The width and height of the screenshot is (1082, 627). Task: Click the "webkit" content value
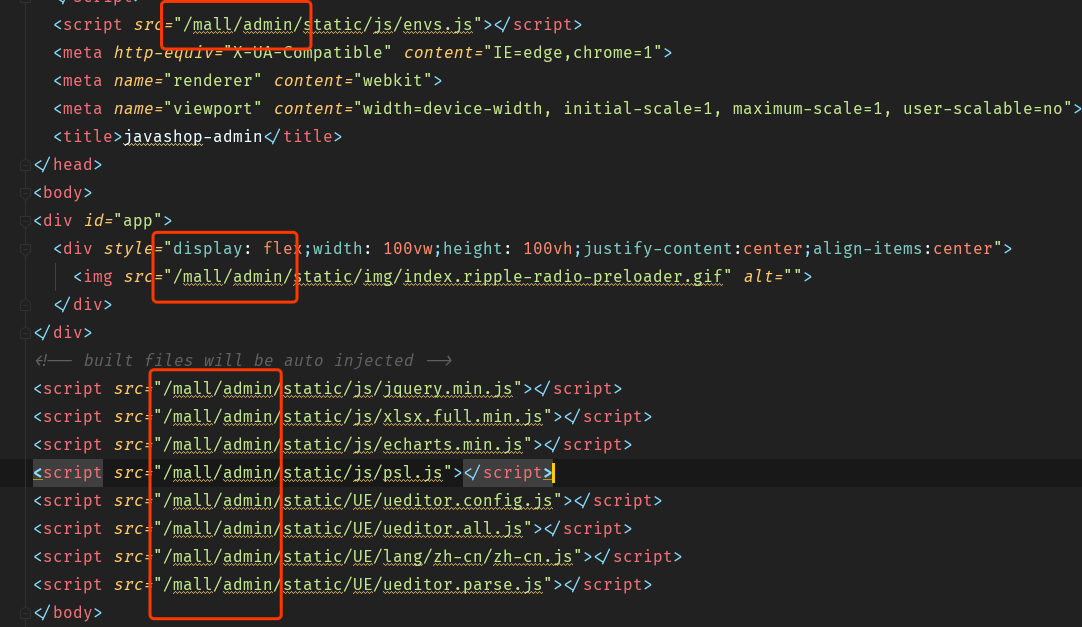click(393, 81)
